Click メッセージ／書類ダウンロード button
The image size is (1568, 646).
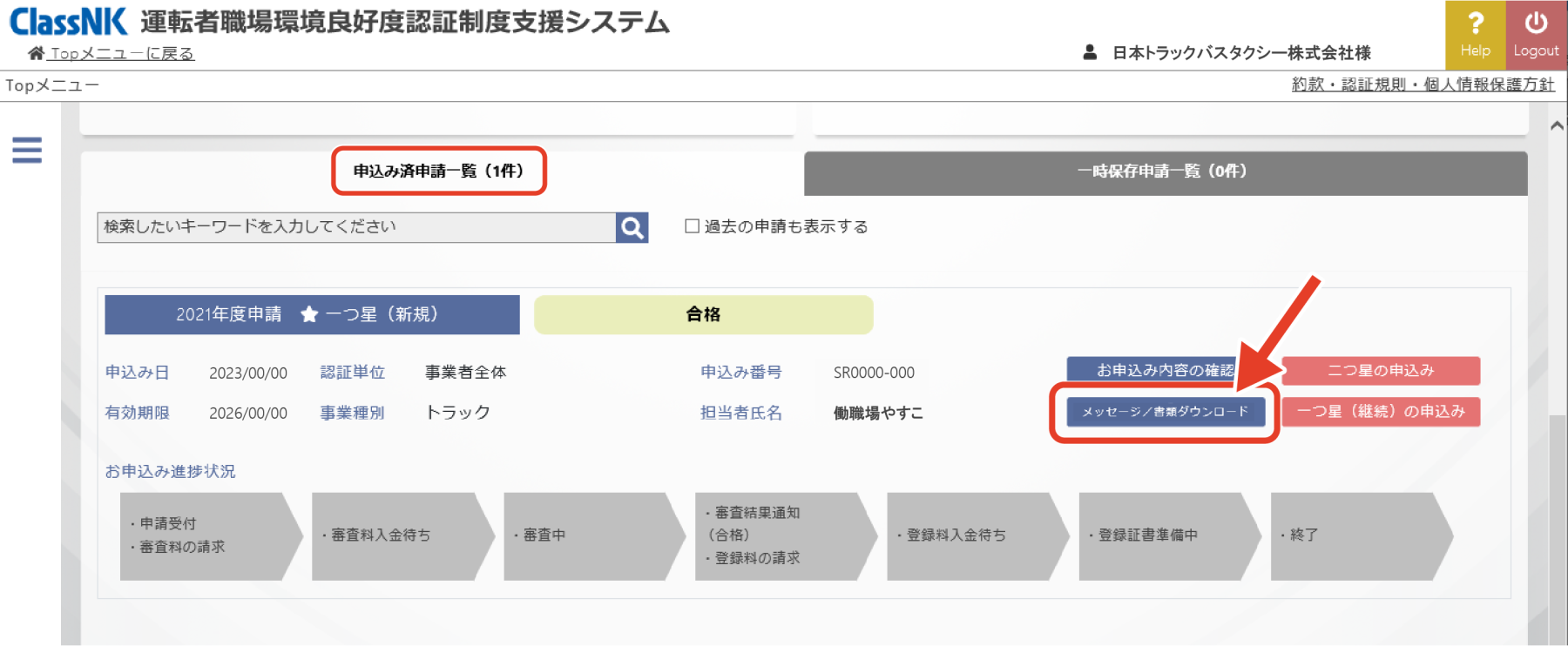[1165, 412]
